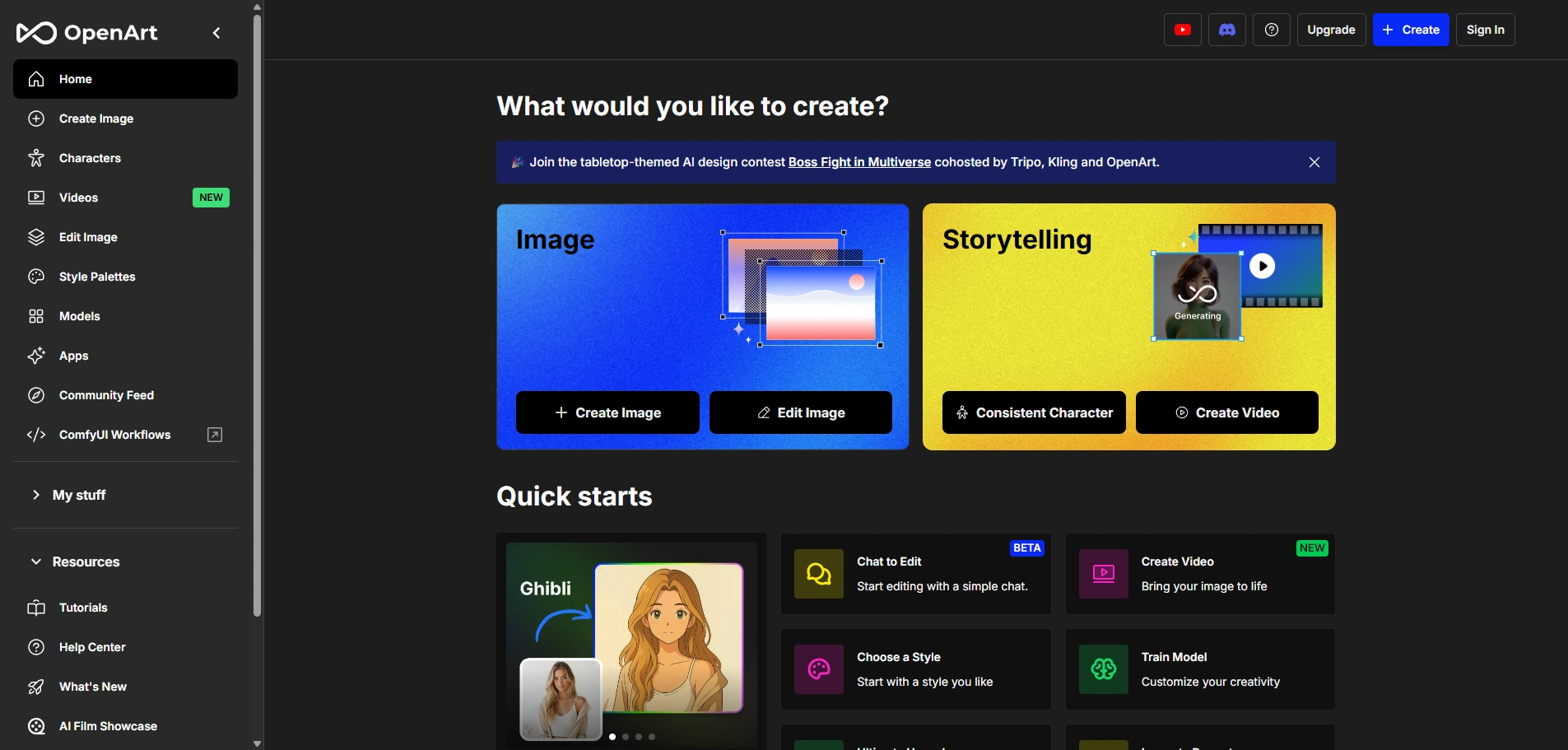Click the Tutorials book icon
The image size is (1568, 750).
click(x=36, y=608)
